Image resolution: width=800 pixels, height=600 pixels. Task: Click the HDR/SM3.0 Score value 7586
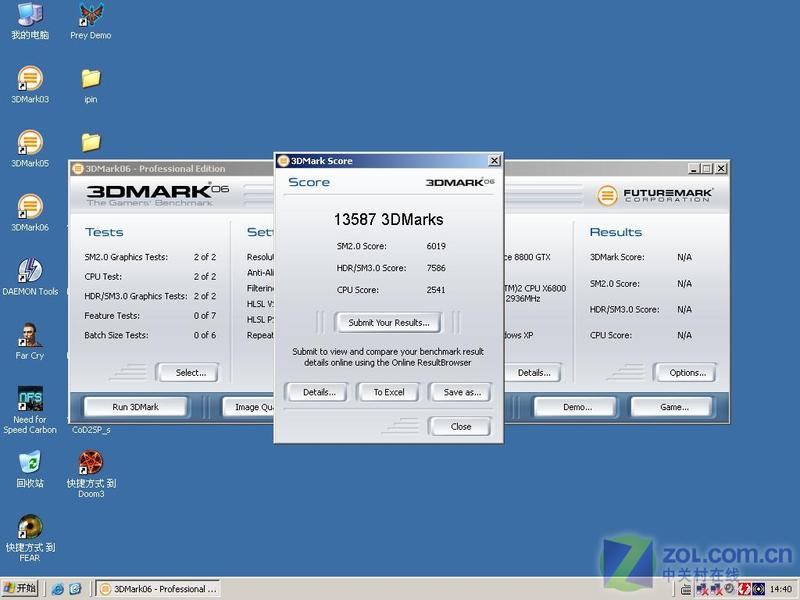click(436, 268)
